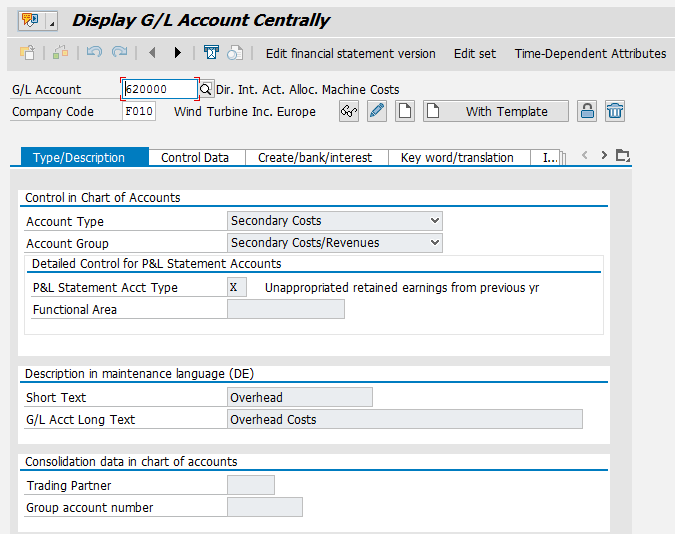Click the padlock block icon
Viewport: 675px width, 534px height.
pos(587,111)
